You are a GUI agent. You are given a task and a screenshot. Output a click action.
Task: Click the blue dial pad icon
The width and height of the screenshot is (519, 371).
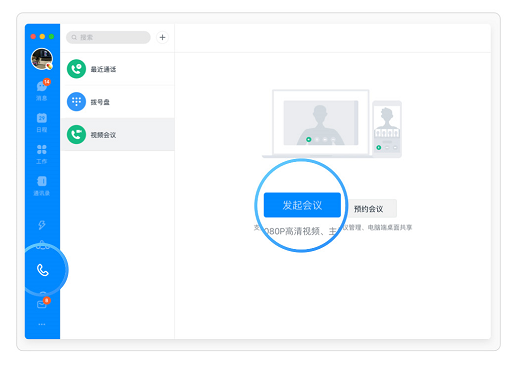[76, 102]
